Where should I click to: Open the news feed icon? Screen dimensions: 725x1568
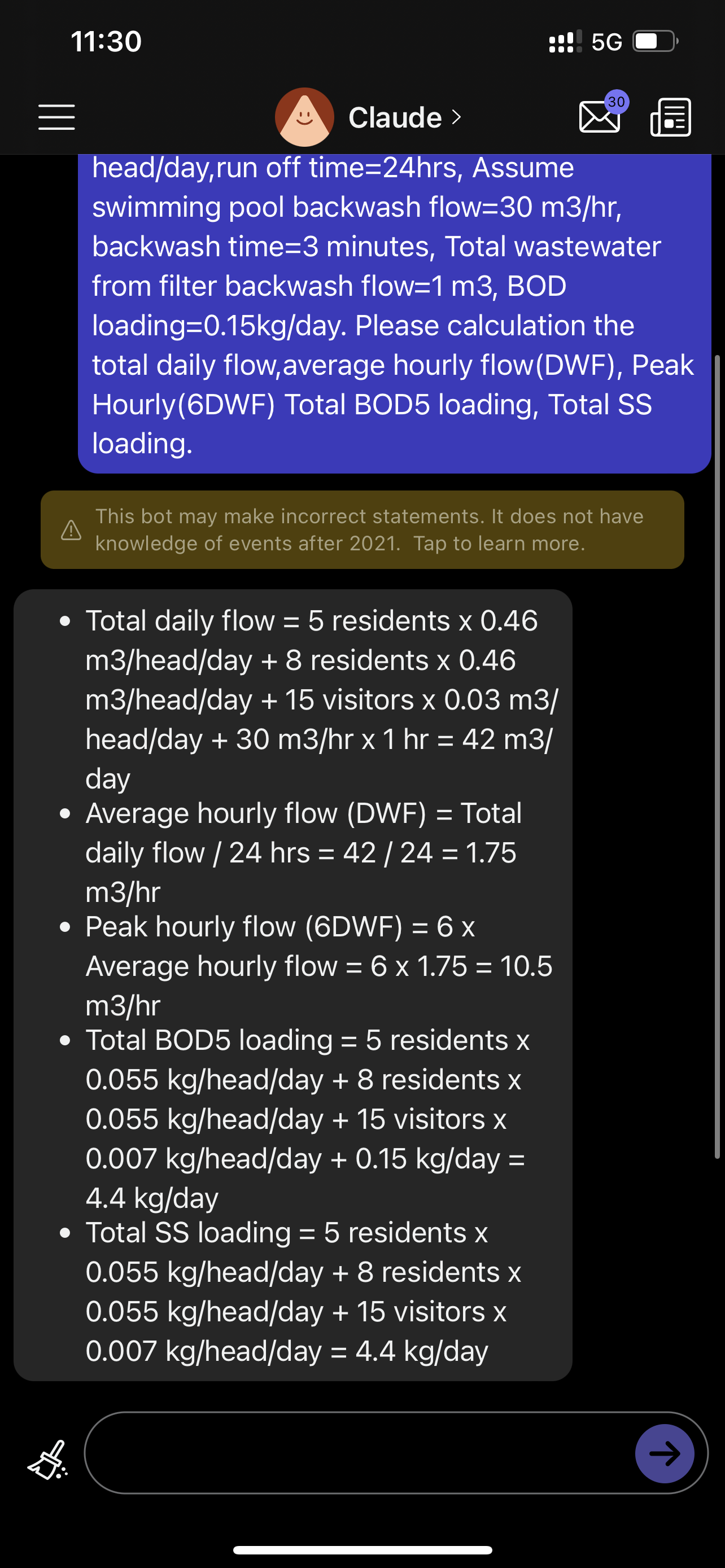[x=671, y=117]
